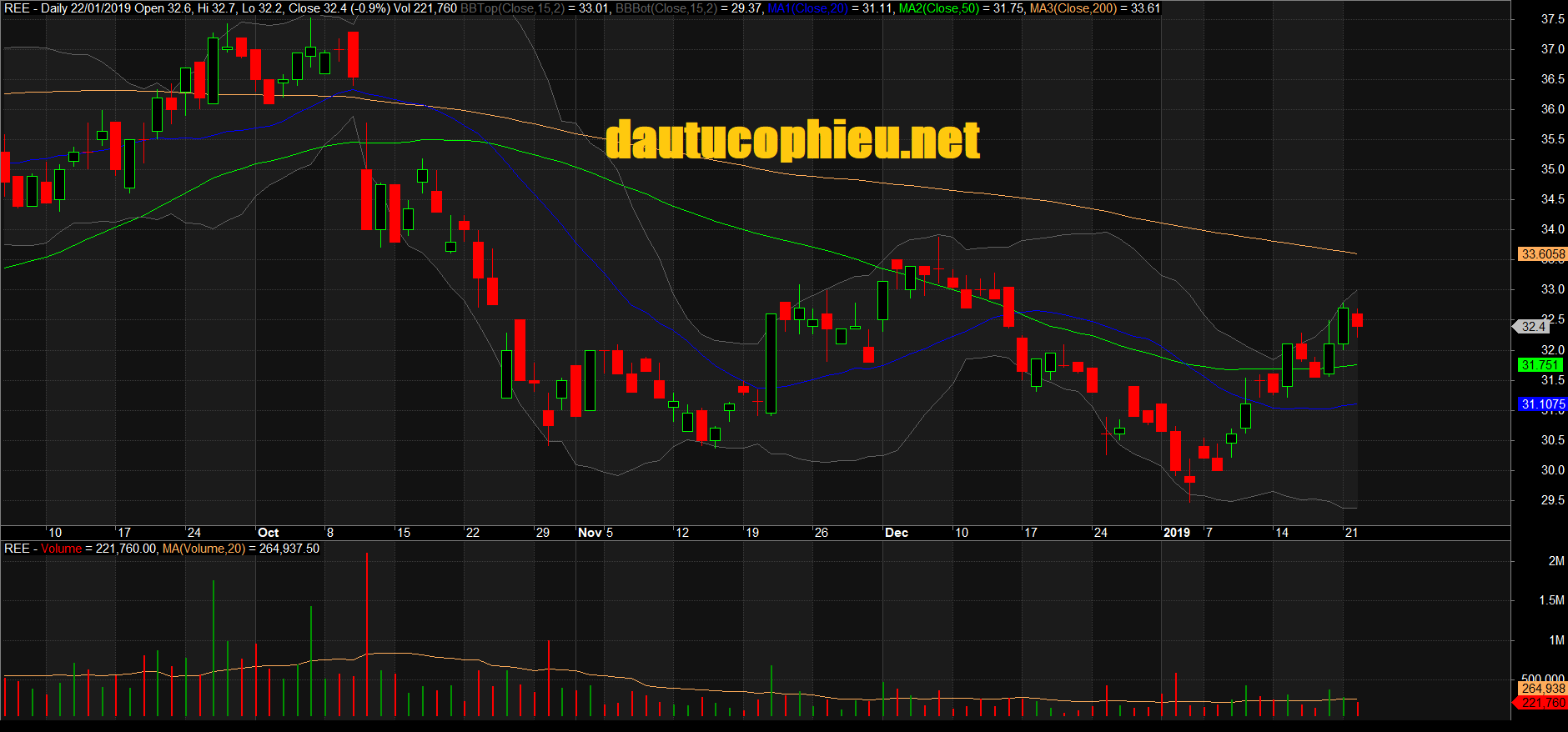This screenshot has width=1568, height=732.
Task: Click the 32.4 last price marker
Action: tap(1531, 327)
